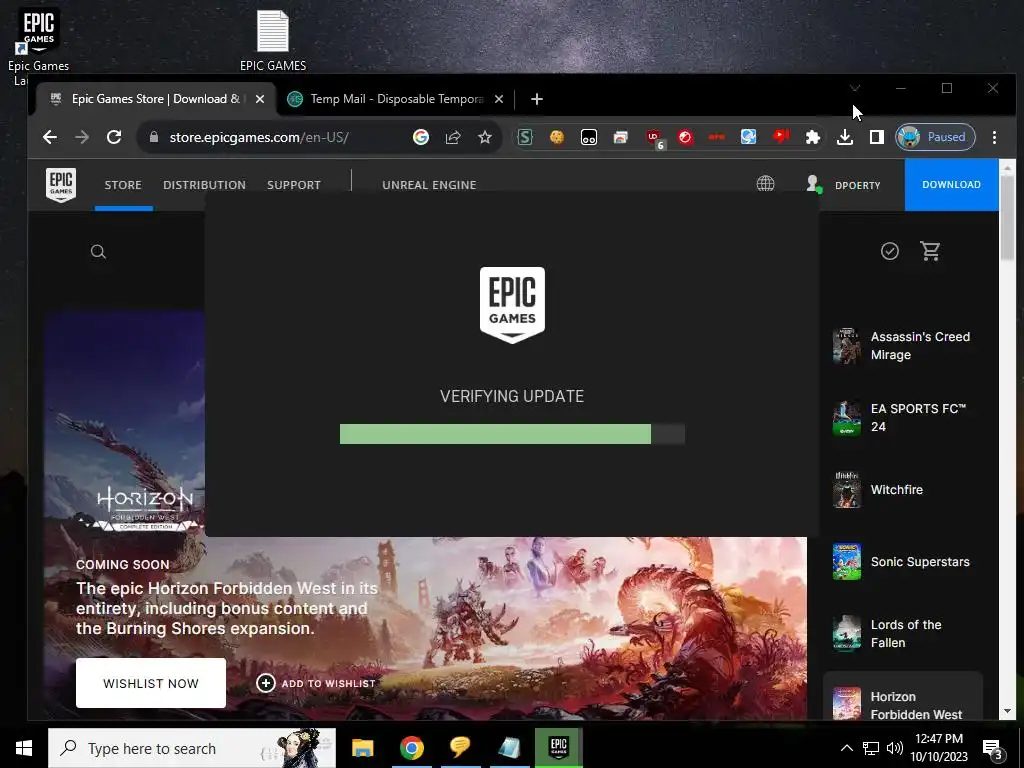The width and height of the screenshot is (1024, 768).
Task: Open the notification center icon
Action: click(993, 748)
